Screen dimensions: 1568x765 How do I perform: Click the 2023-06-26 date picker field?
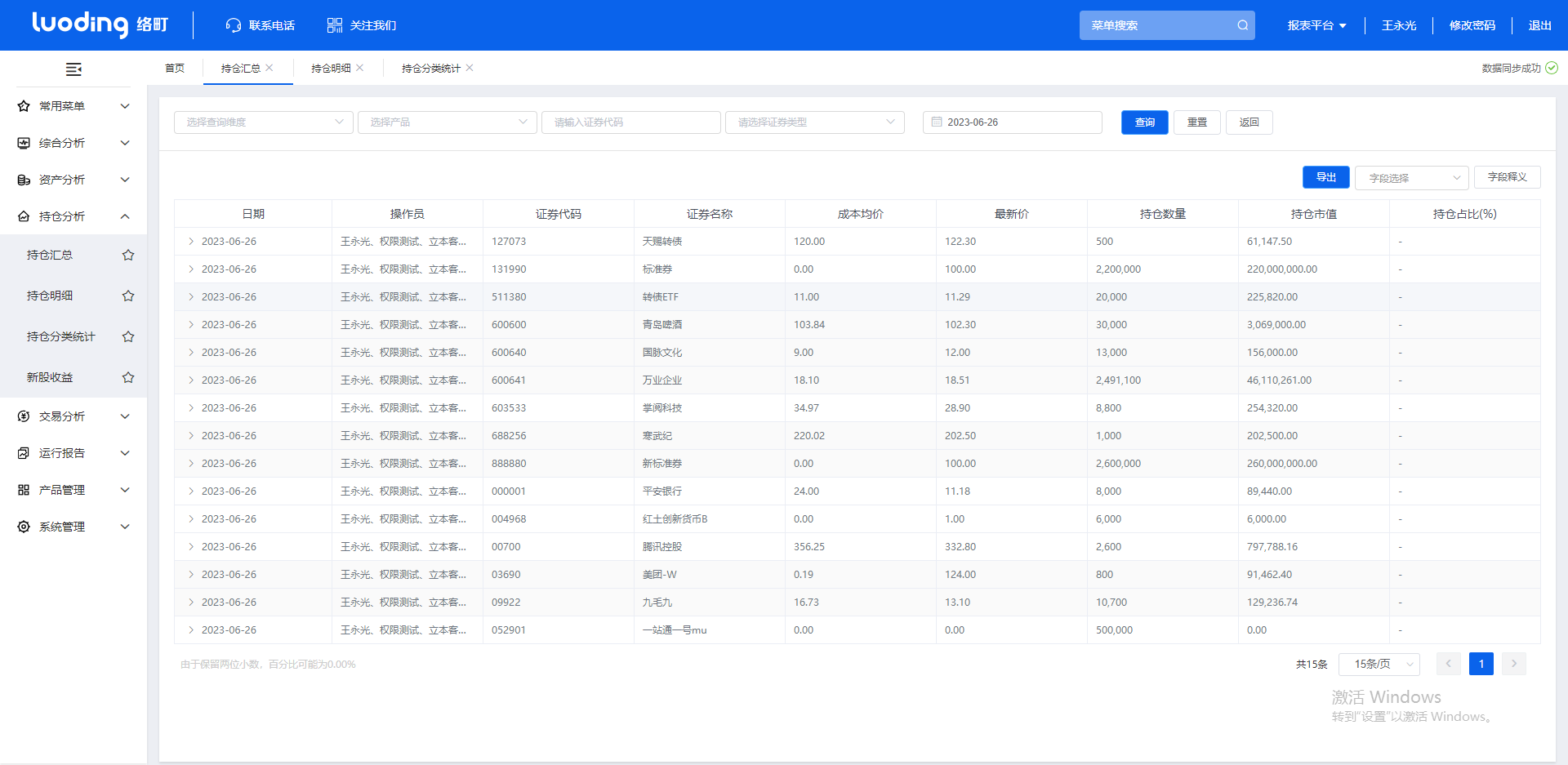pos(1013,122)
